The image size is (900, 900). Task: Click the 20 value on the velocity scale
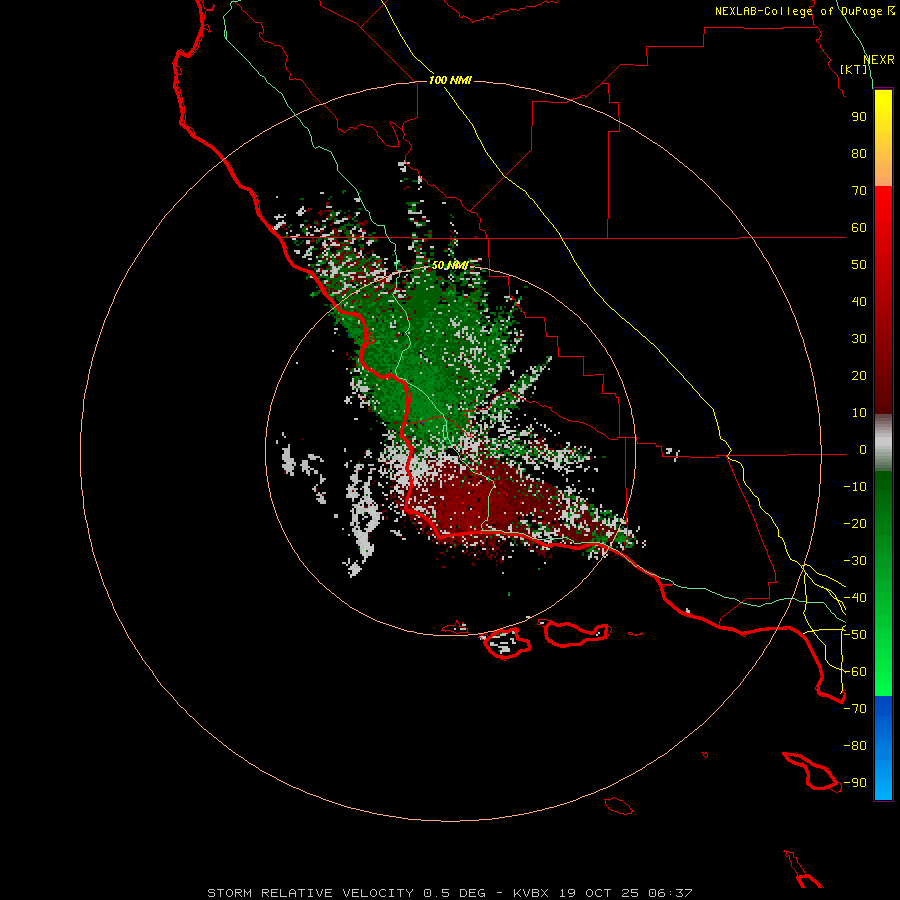click(859, 376)
